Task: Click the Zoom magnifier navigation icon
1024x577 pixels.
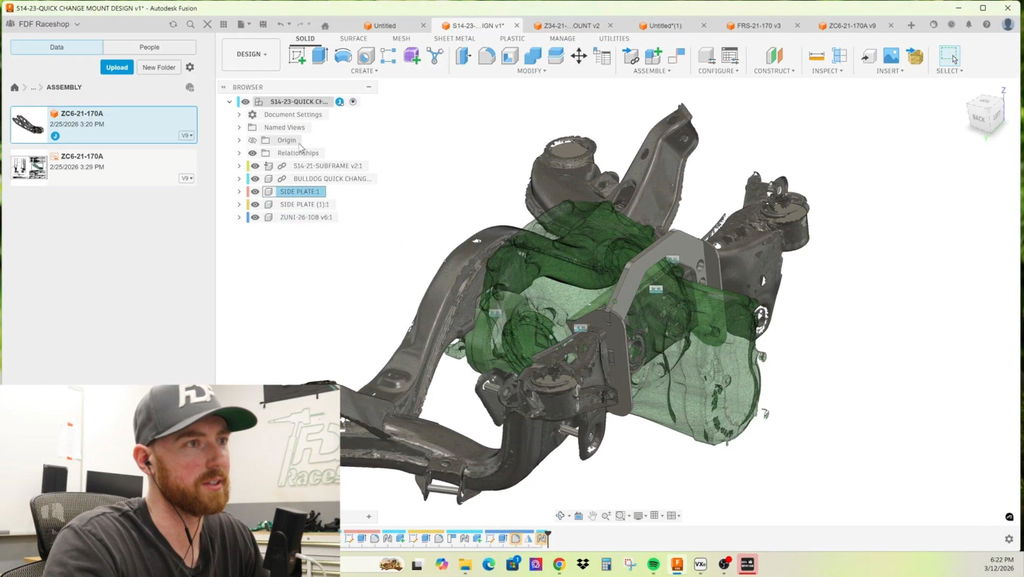Action: 606,516
